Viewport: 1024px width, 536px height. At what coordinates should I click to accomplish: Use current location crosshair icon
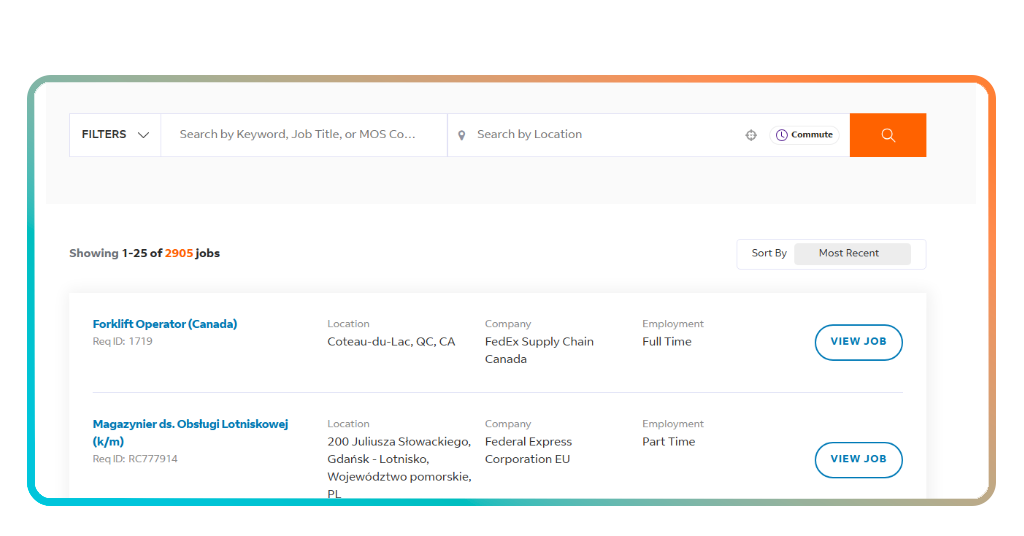[751, 135]
